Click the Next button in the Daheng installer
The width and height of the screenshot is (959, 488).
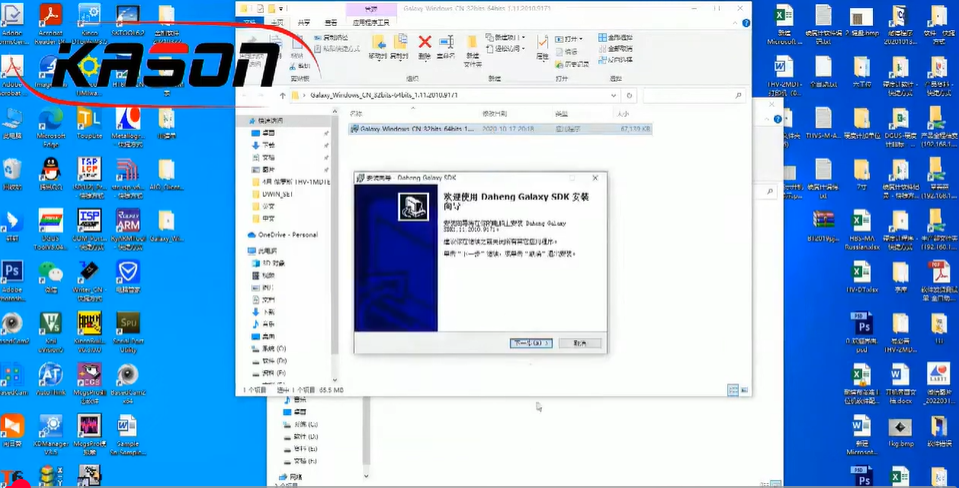pos(530,342)
